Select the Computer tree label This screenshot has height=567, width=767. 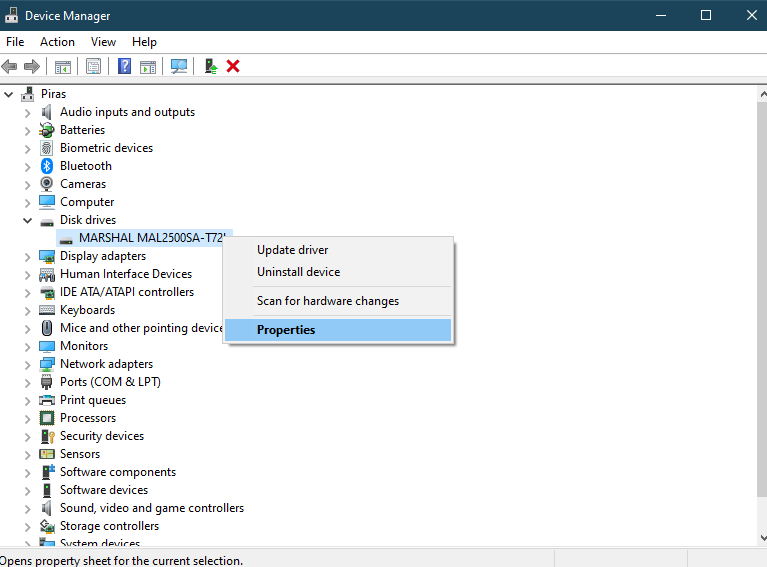(x=87, y=202)
